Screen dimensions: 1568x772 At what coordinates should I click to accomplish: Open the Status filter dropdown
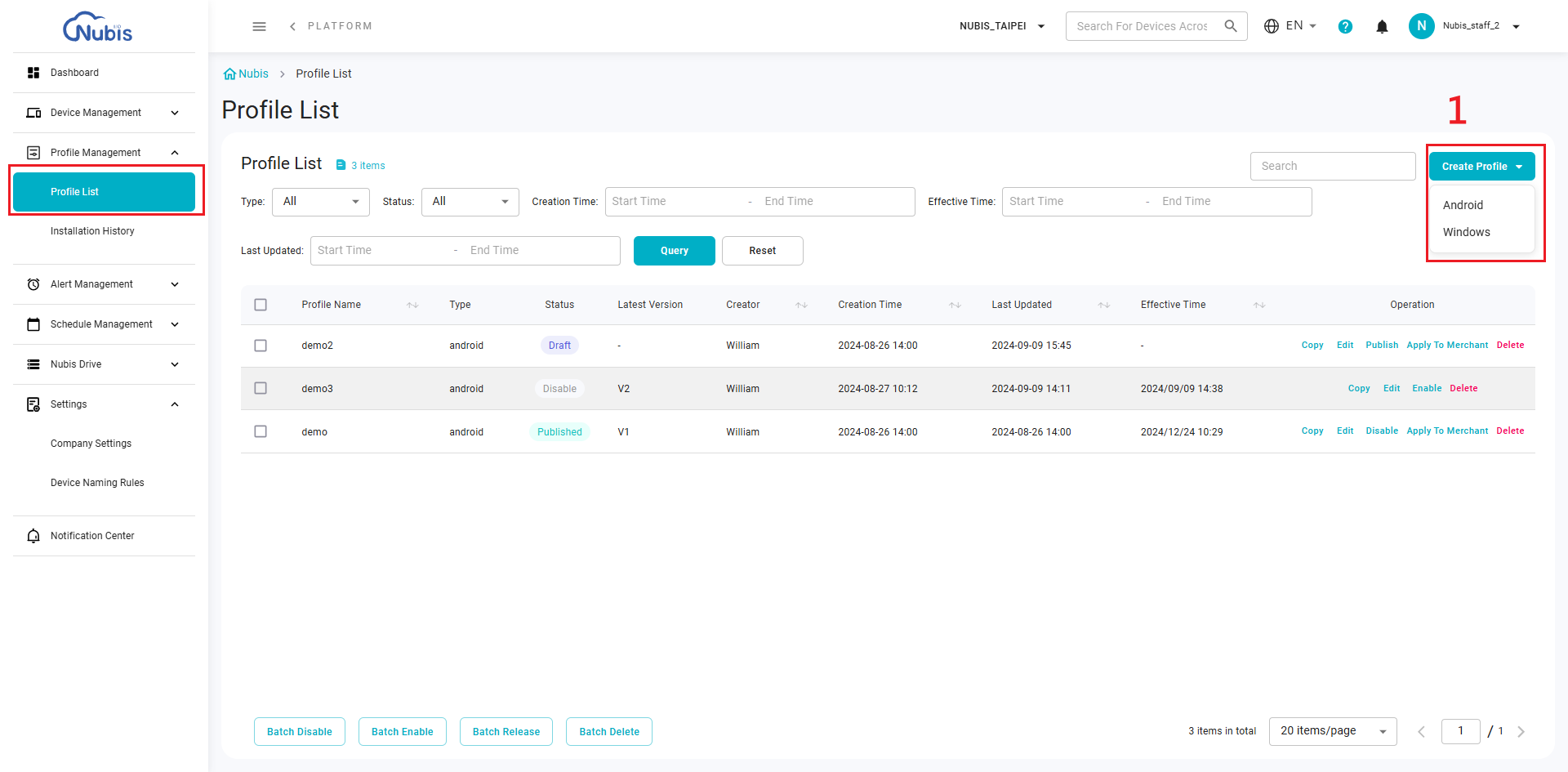470,202
